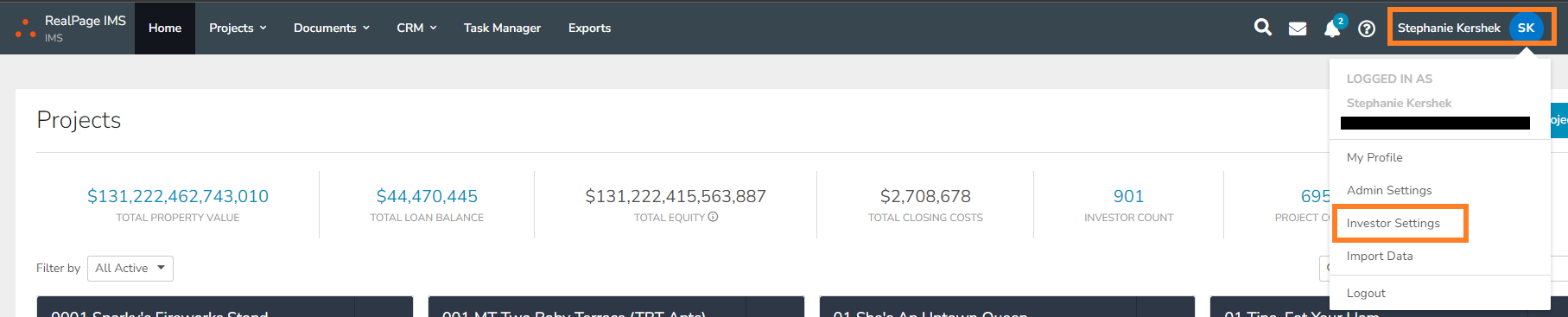Open the messages envelope icon

pyautogui.click(x=1298, y=29)
